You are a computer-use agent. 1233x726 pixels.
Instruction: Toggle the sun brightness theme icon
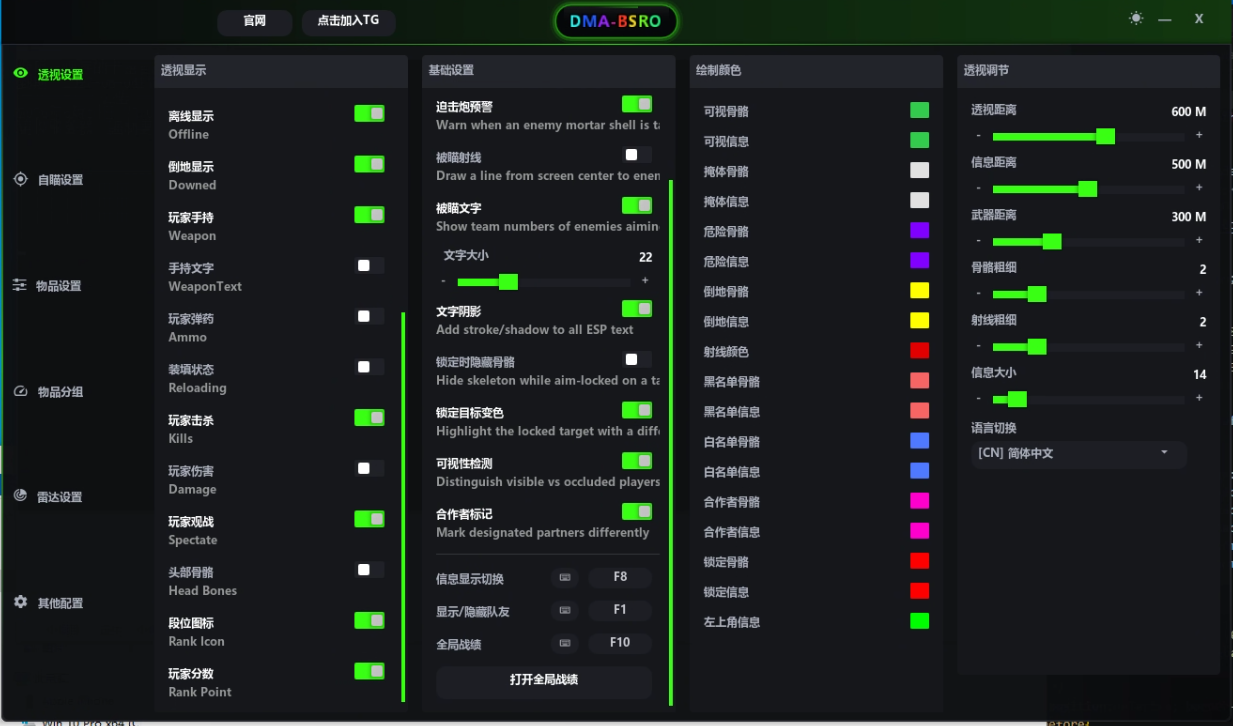click(1136, 18)
